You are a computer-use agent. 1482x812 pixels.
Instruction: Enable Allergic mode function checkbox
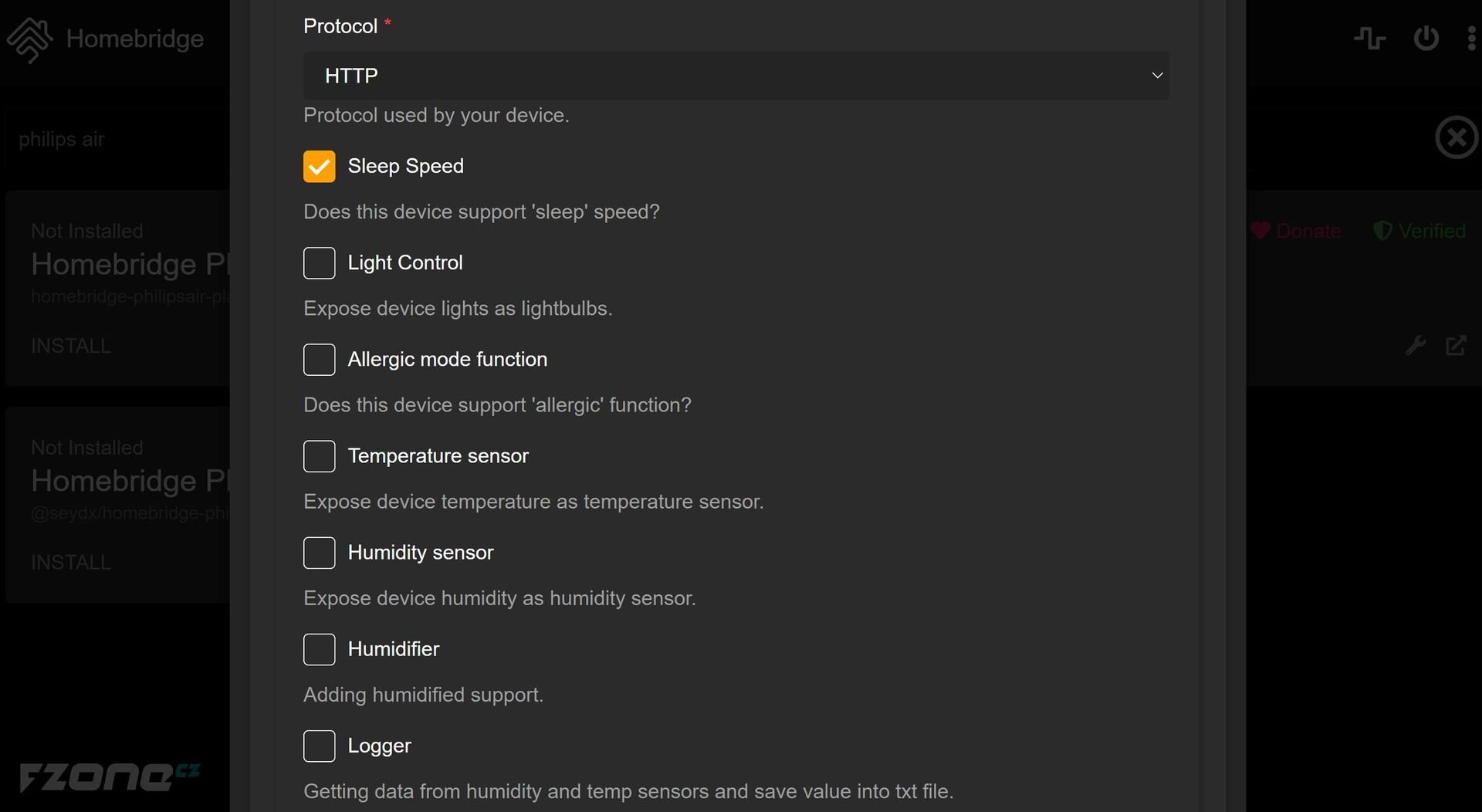(319, 360)
